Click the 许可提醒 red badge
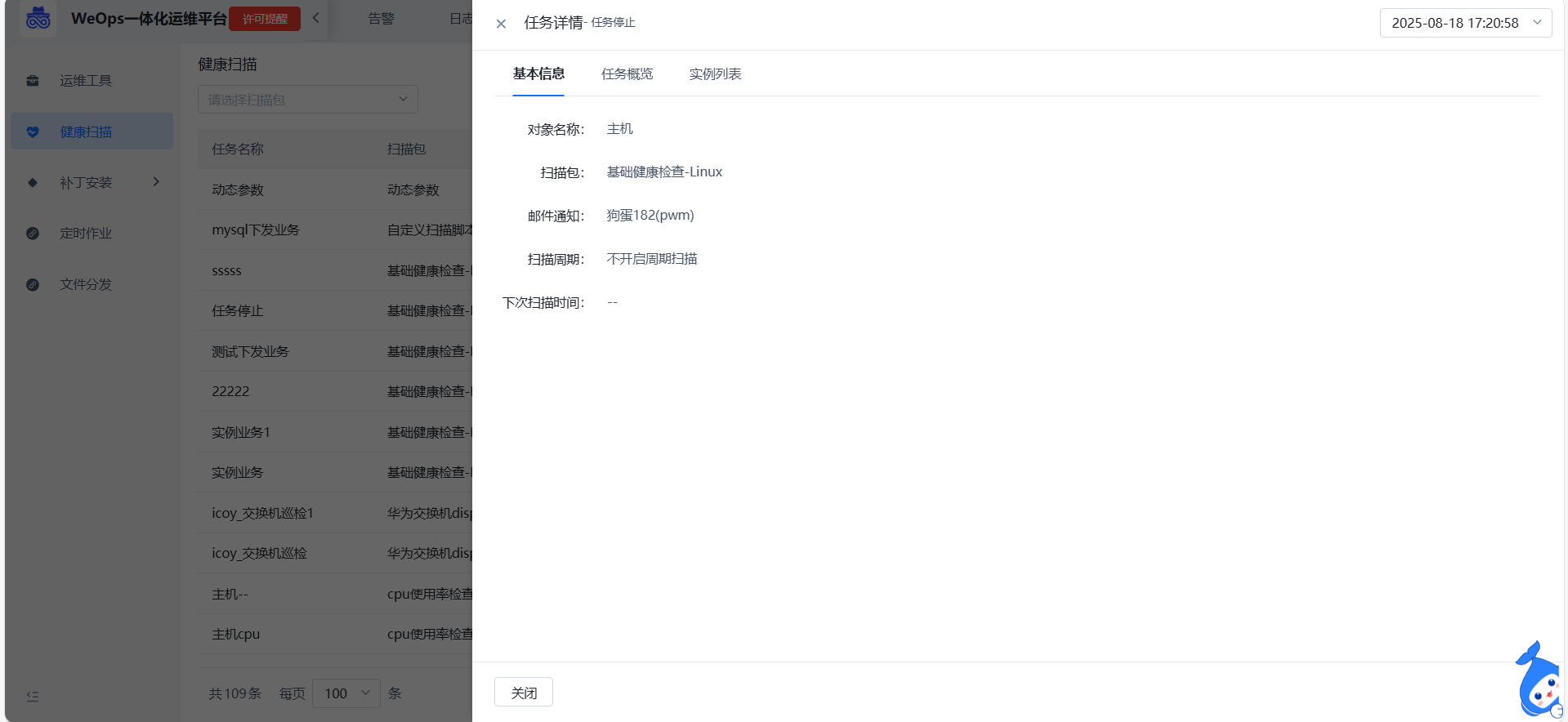The image size is (1568, 722). tap(265, 19)
